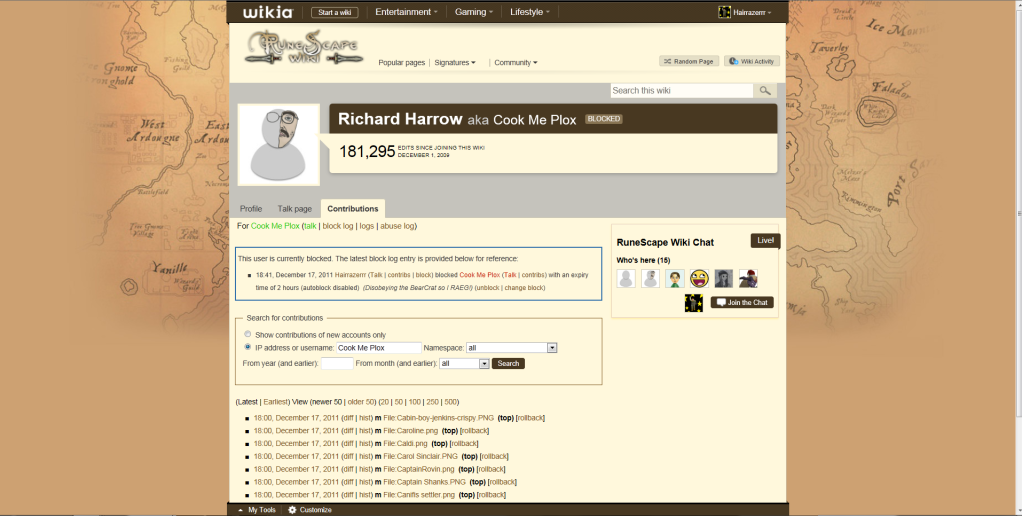Screen dimensions: 1022x516
Task: Click Richard Harrow's profile avatar image
Action: tap(278, 144)
